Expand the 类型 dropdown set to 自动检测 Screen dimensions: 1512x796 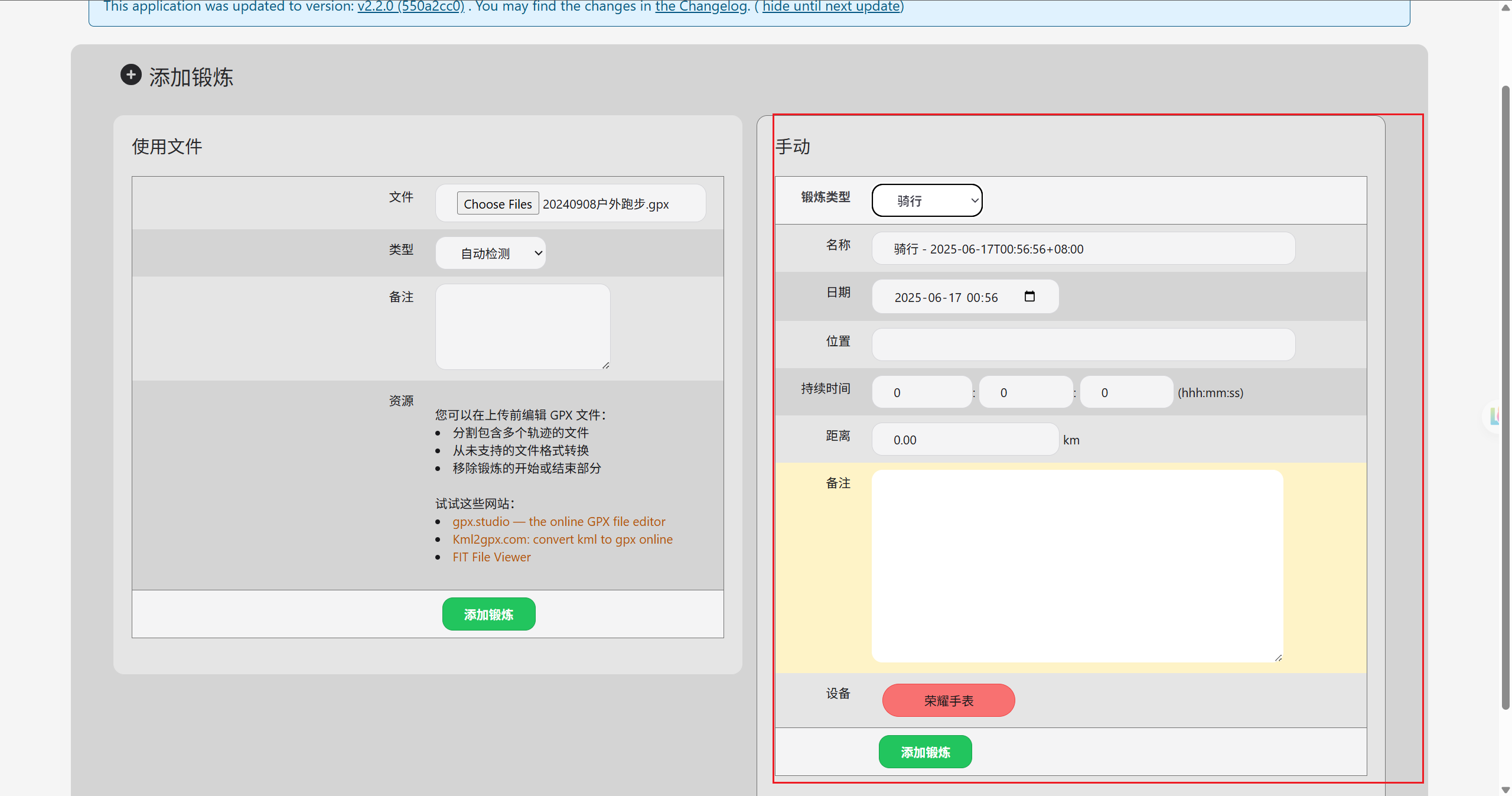(491, 254)
